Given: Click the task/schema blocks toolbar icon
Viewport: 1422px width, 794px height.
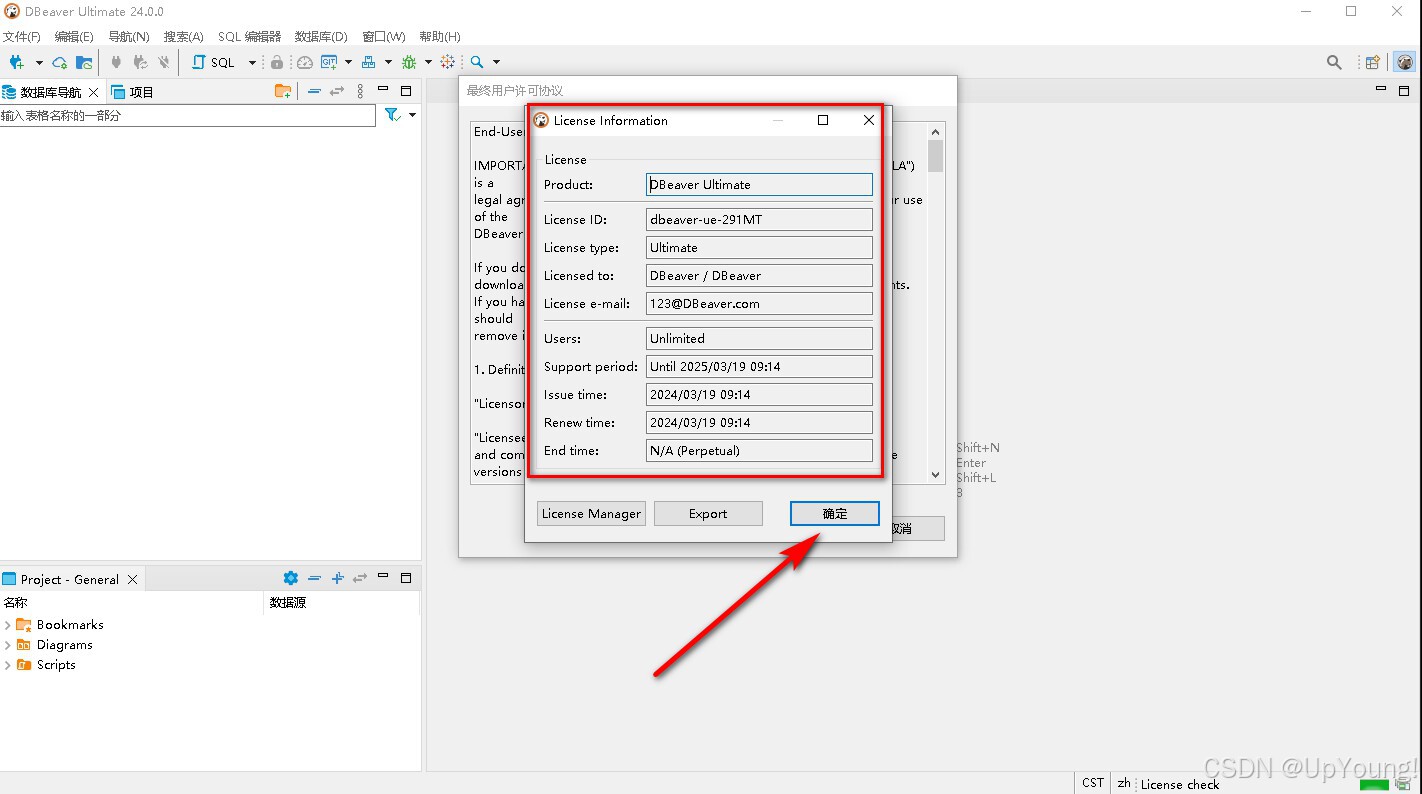Looking at the screenshot, I should point(368,62).
